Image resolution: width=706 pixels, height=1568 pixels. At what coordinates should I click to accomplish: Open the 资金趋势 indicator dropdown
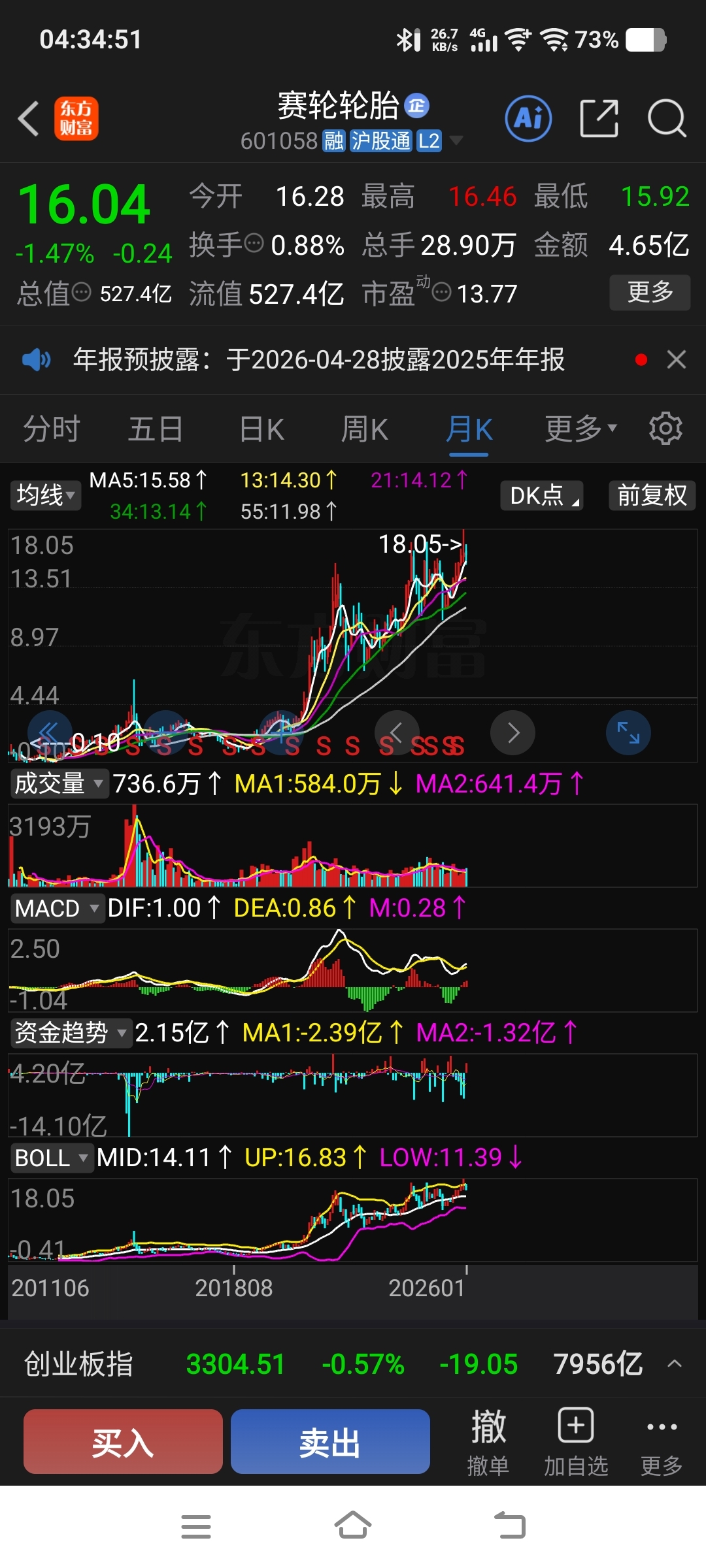coord(71,1033)
